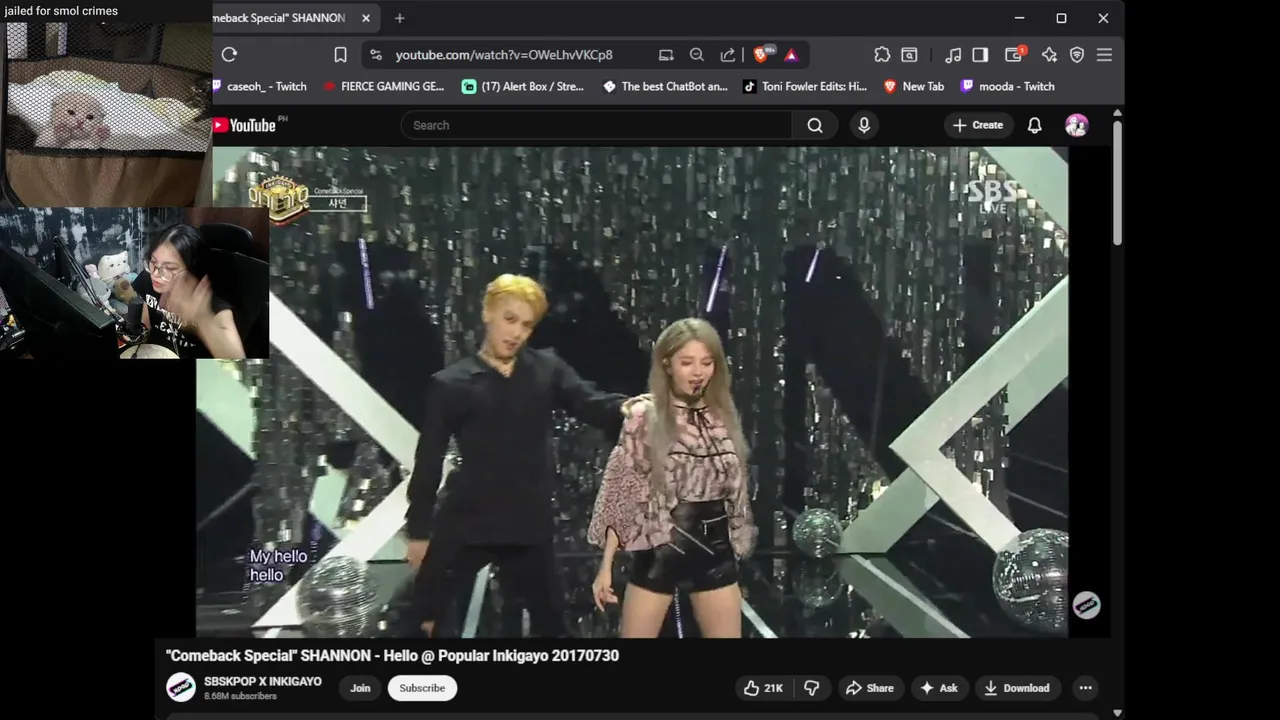Open YouTube notifications bell
Screen dimensions: 1280x720
point(1035,125)
